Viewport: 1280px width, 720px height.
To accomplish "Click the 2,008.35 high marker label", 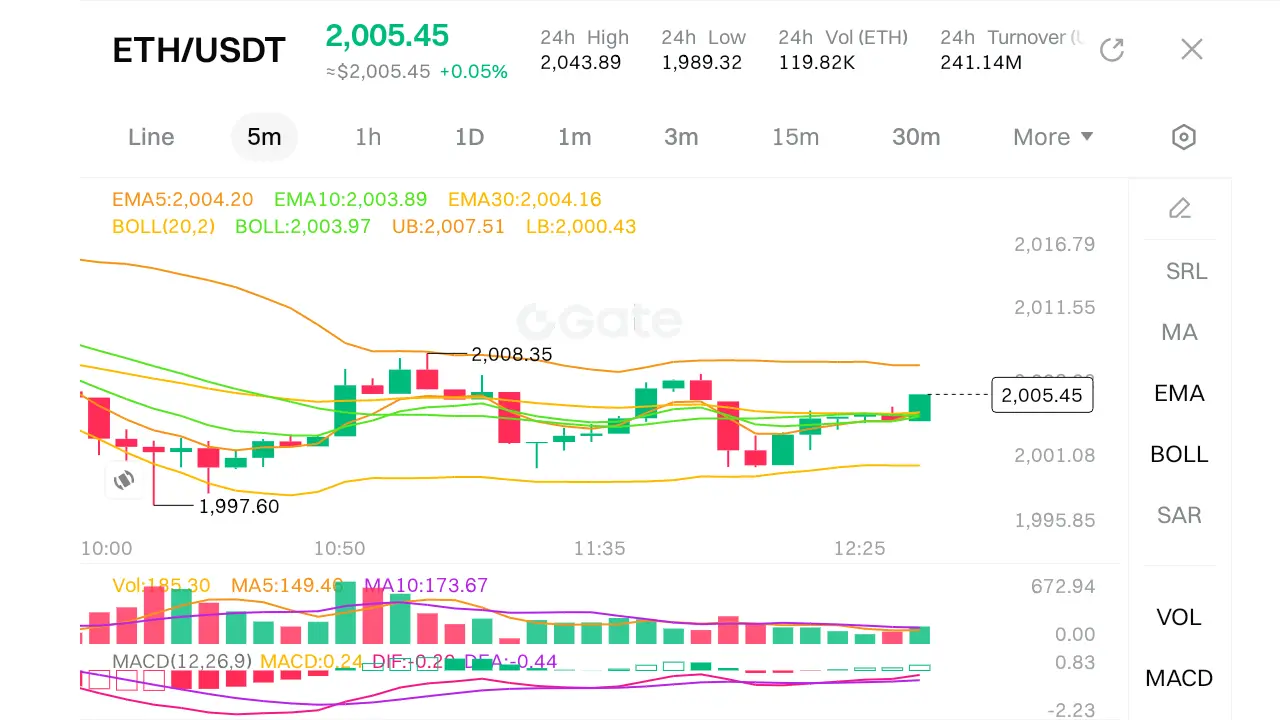I will (x=512, y=355).
